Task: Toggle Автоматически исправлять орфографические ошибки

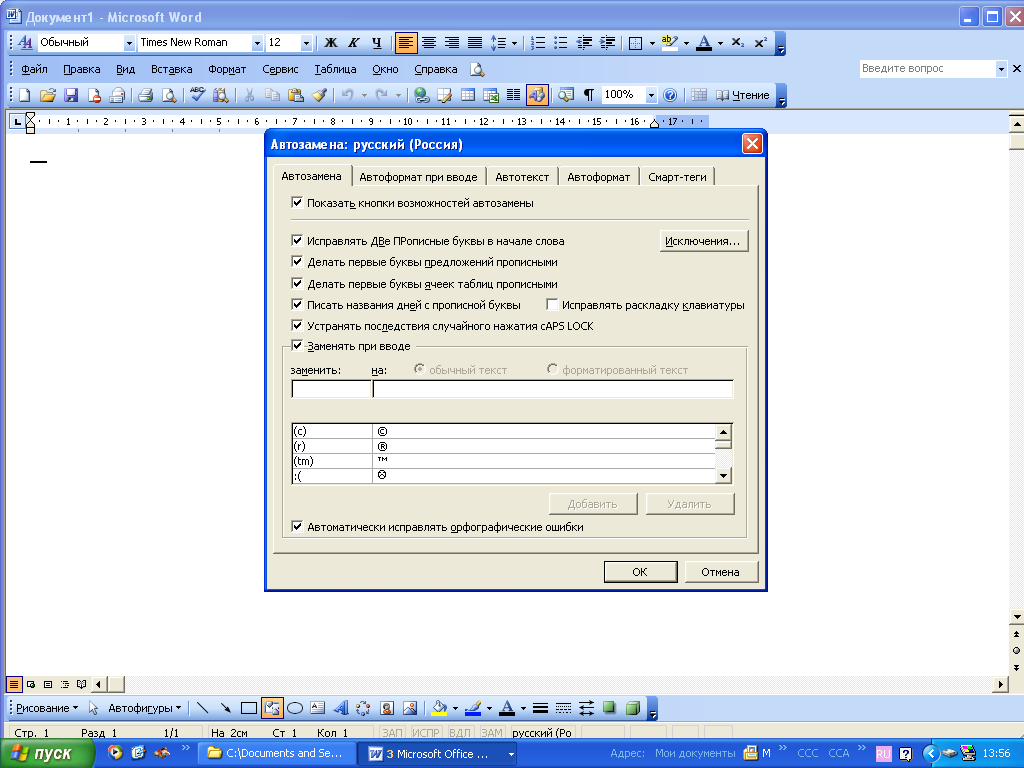Action: (x=297, y=526)
